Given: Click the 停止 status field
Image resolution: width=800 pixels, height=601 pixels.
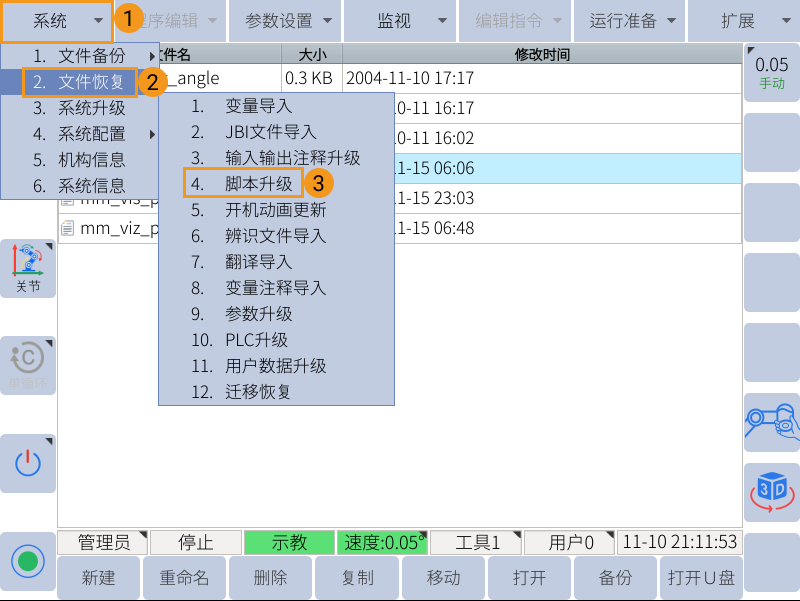Looking at the screenshot, I should [196, 542].
